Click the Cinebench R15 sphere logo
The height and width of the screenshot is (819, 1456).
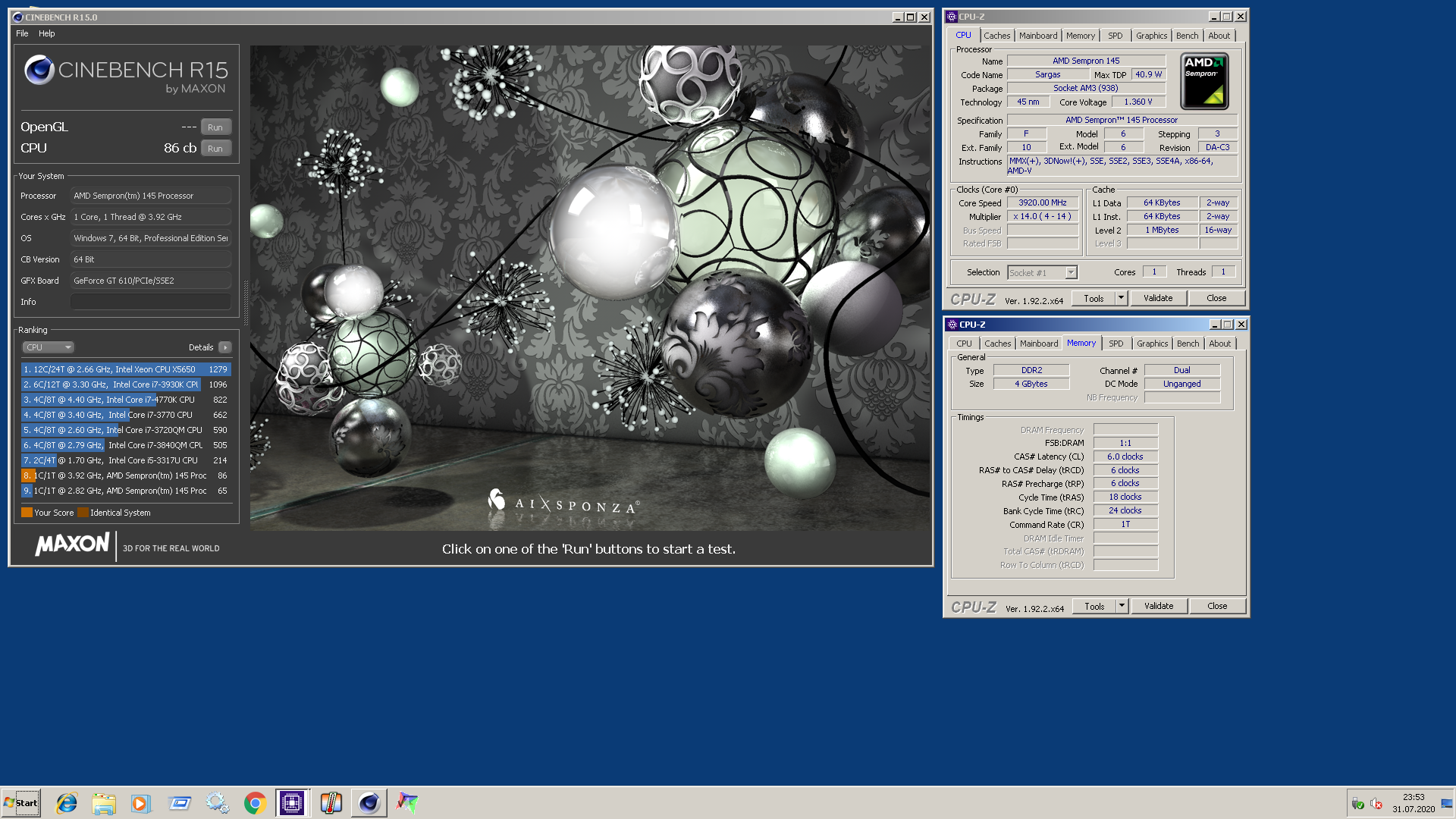pyautogui.click(x=39, y=70)
